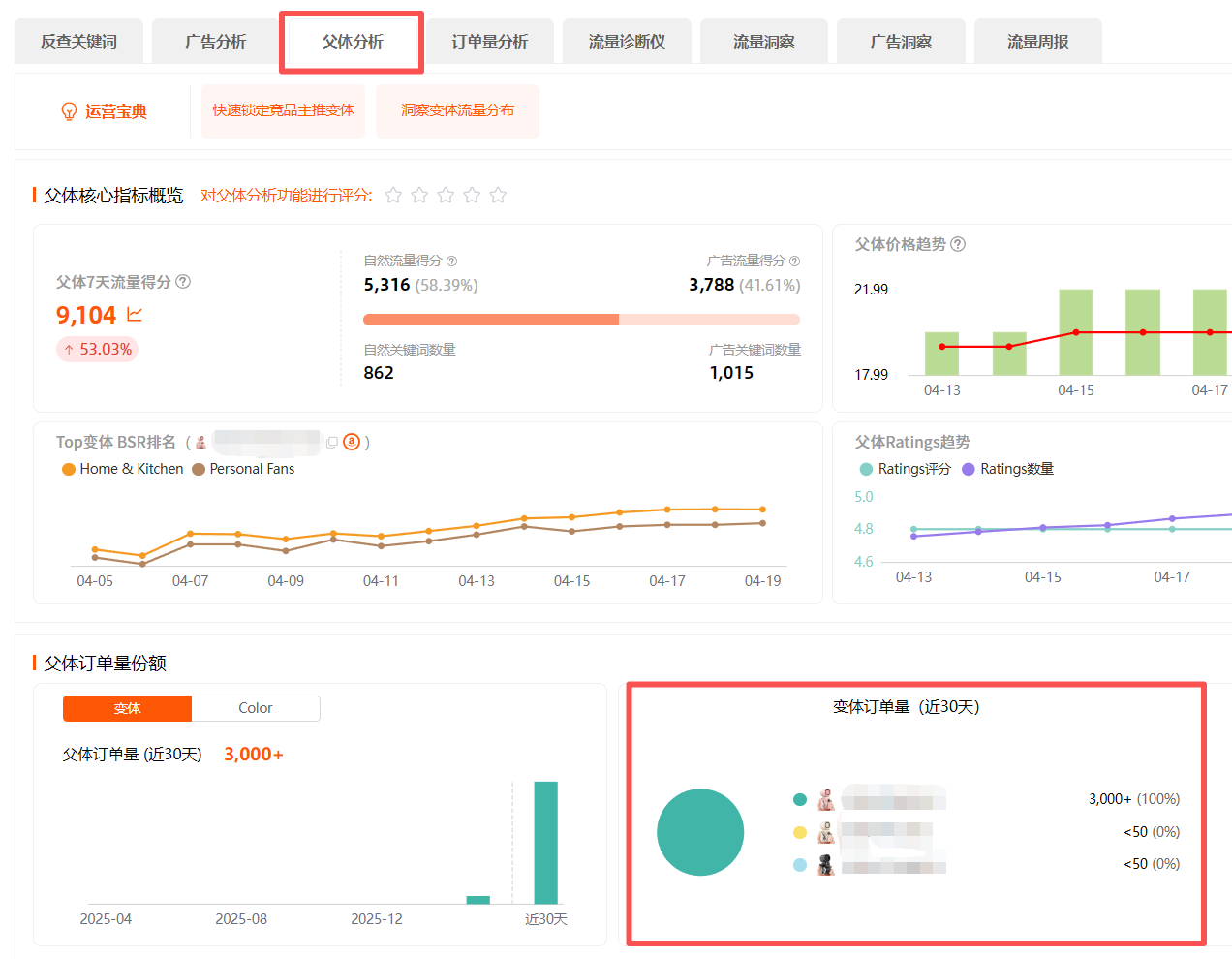The image size is (1232, 959).
Task: Give a five-star rating using last star
Action: 498,196
